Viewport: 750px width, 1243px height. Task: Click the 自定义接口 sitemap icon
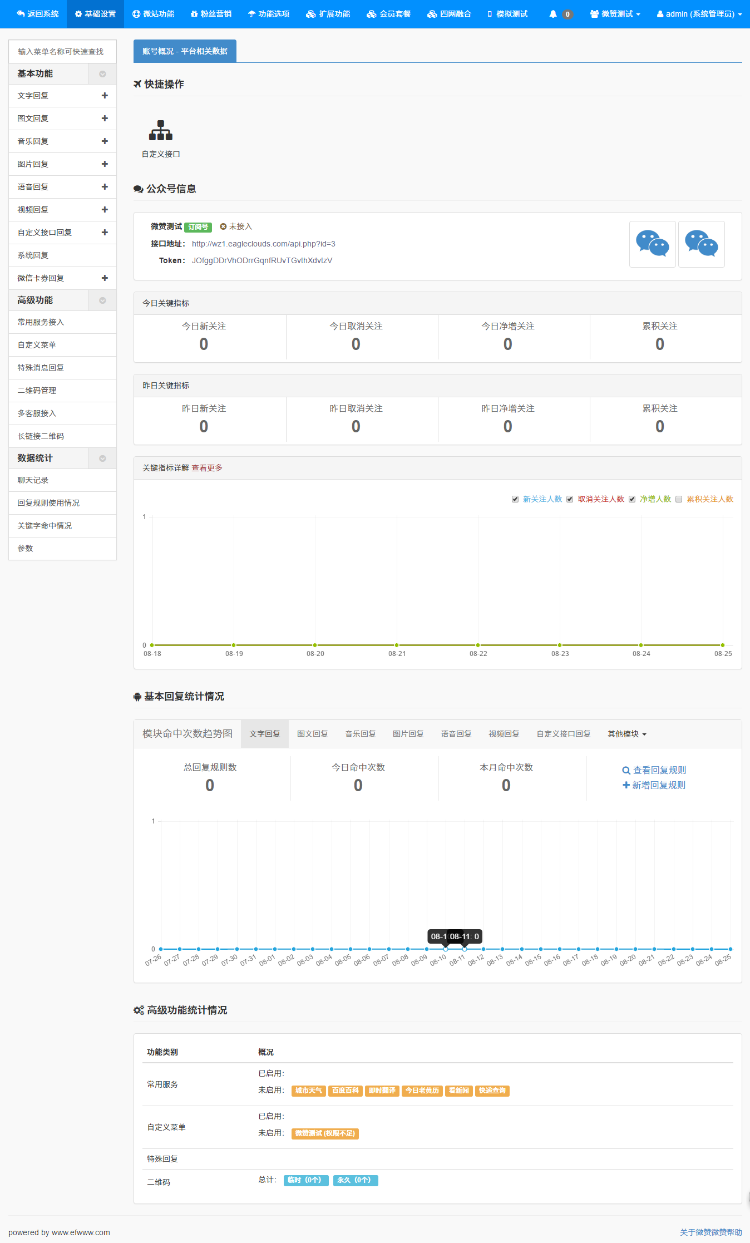click(x=160, y=131)
